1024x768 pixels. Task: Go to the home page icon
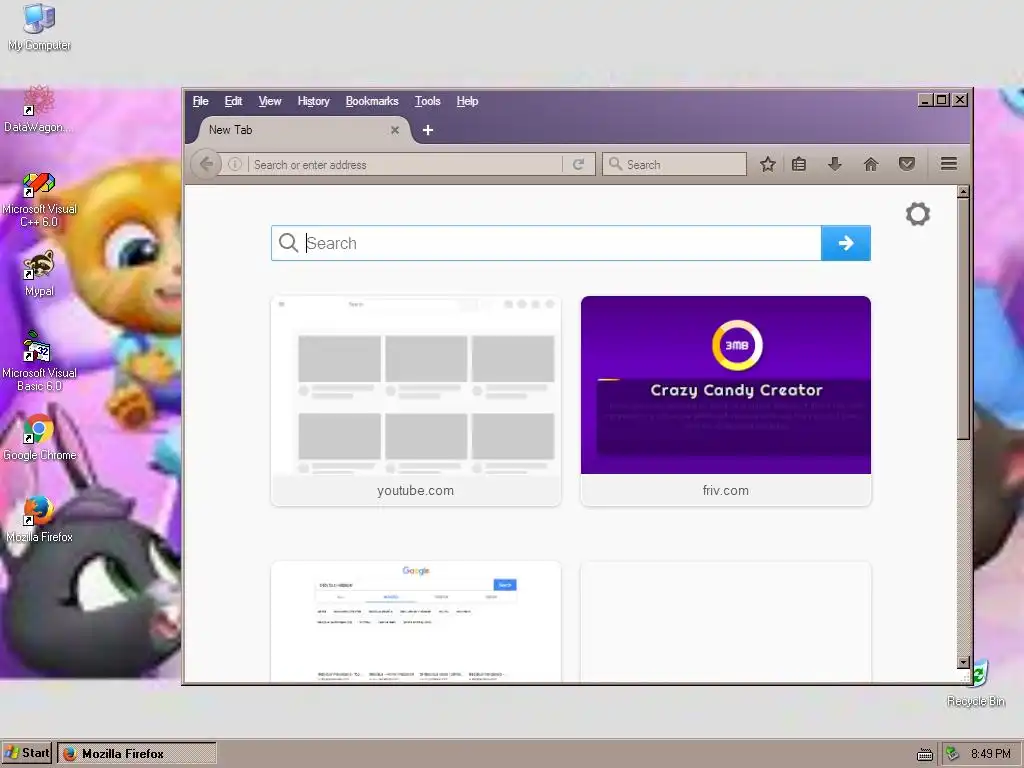click(x=871, y=164)
